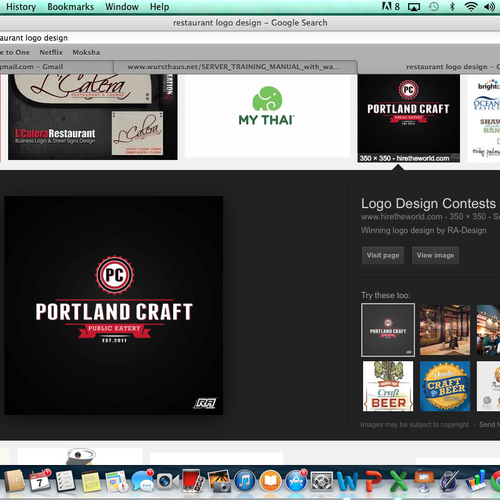Open System Preferences in the dock
The image size is (500, 500).
[321, 481]
